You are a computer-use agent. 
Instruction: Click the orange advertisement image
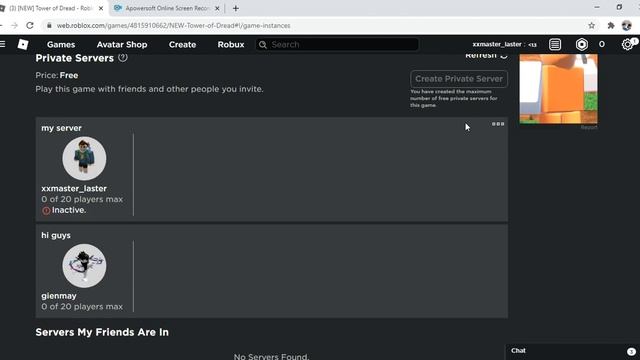(558, 89)
